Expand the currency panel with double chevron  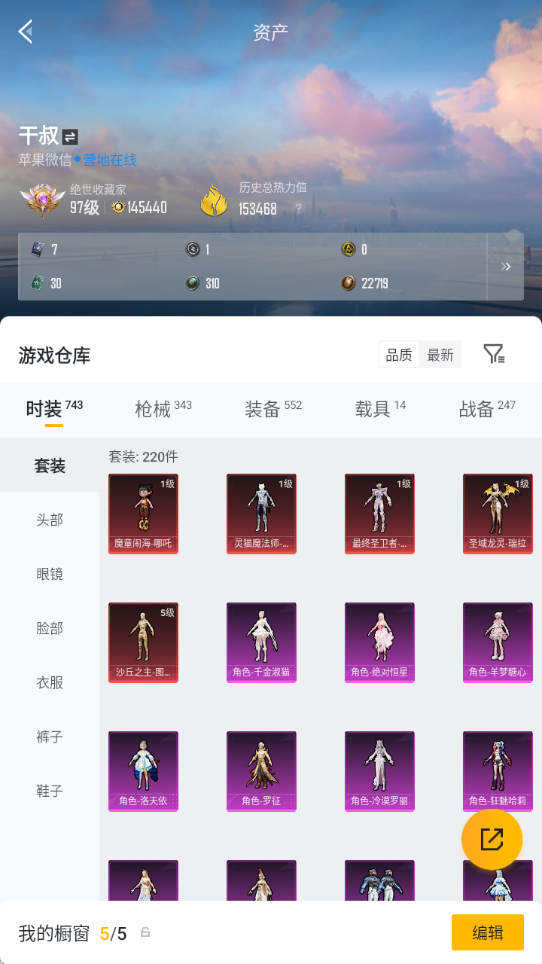[x=506, y=266]
